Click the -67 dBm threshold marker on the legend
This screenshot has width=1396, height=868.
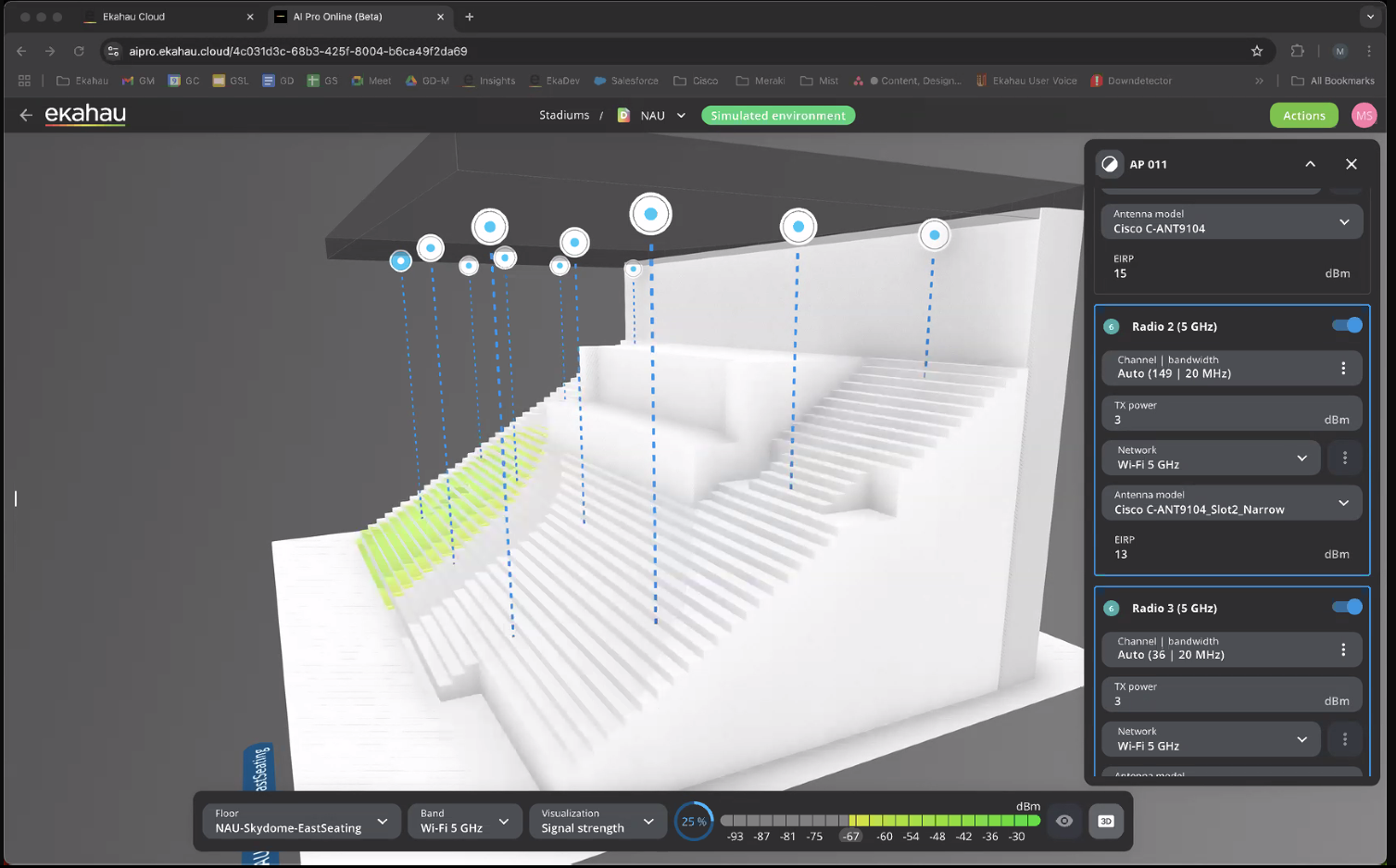(x=850, y=837)
